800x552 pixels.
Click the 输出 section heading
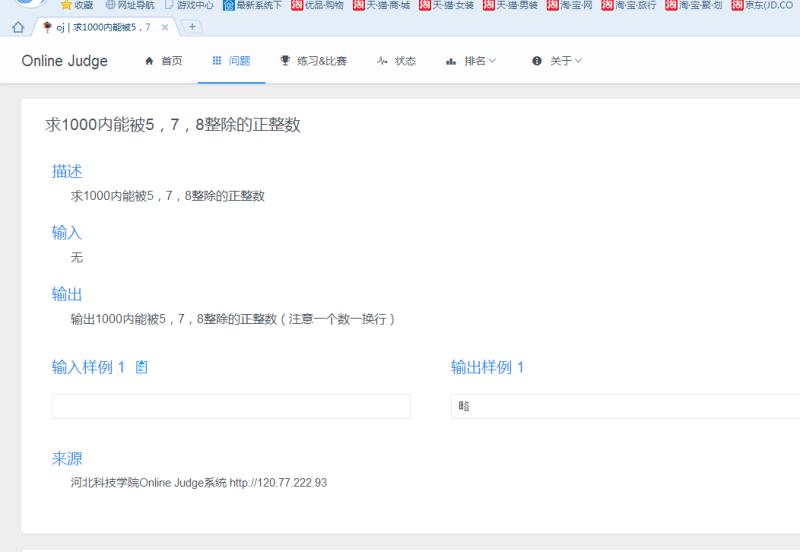(67, 294)
